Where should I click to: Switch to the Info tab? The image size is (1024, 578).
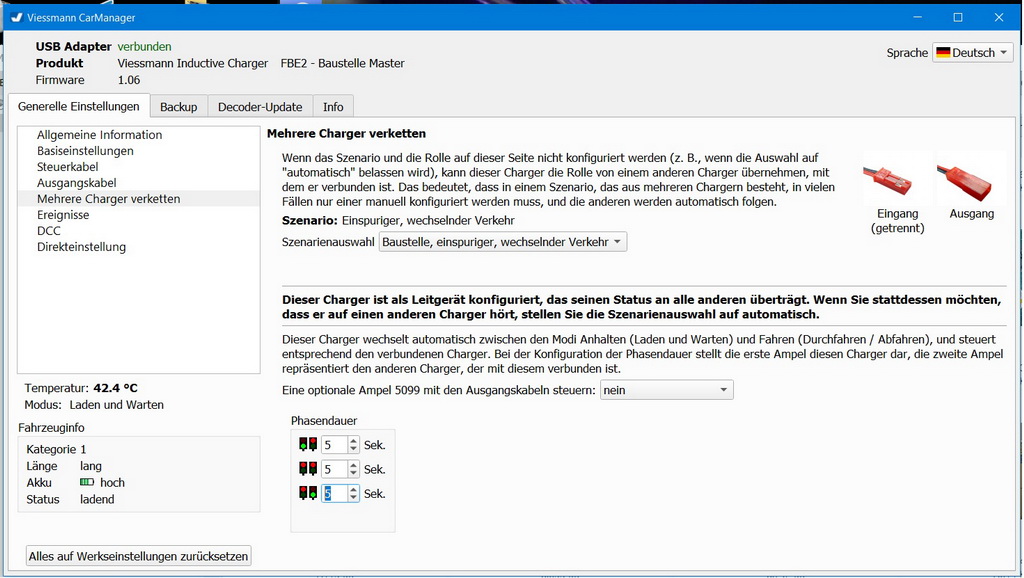pos(333,107)
